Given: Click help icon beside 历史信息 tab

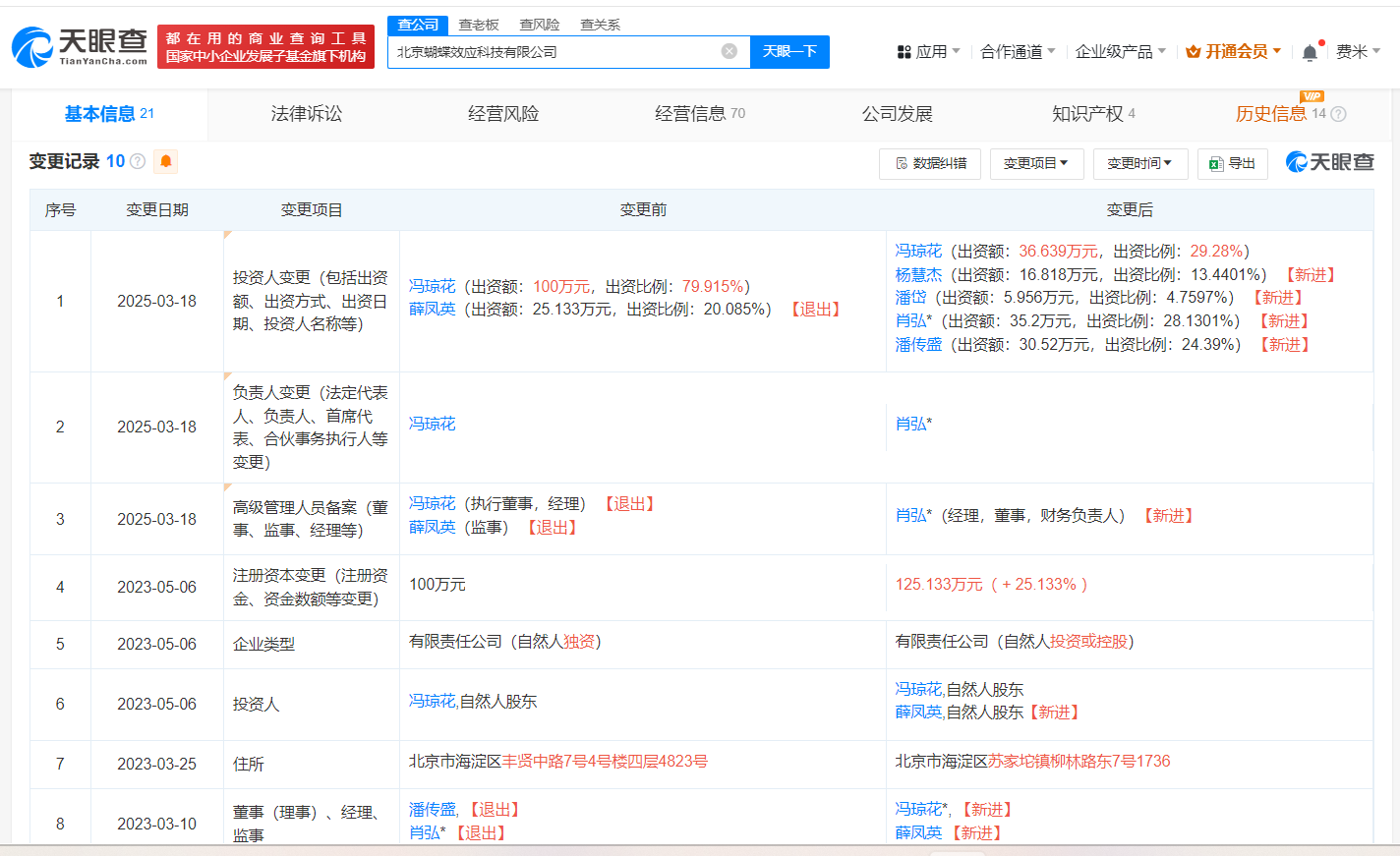Looking at the screenshot, I should 1338,114.
